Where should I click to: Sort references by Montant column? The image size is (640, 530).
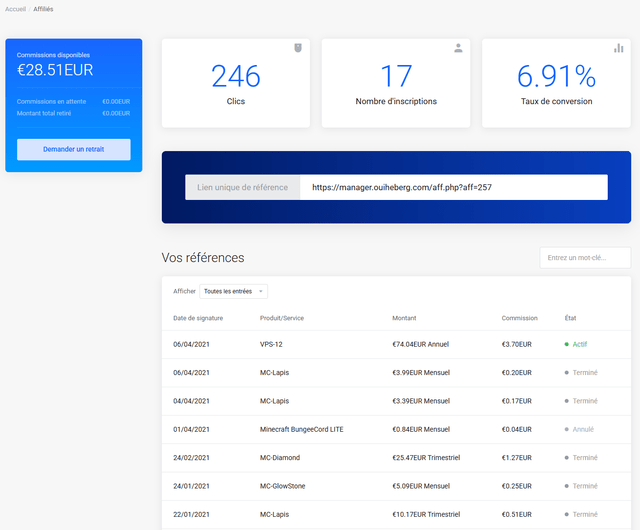[x=407, y=318]
